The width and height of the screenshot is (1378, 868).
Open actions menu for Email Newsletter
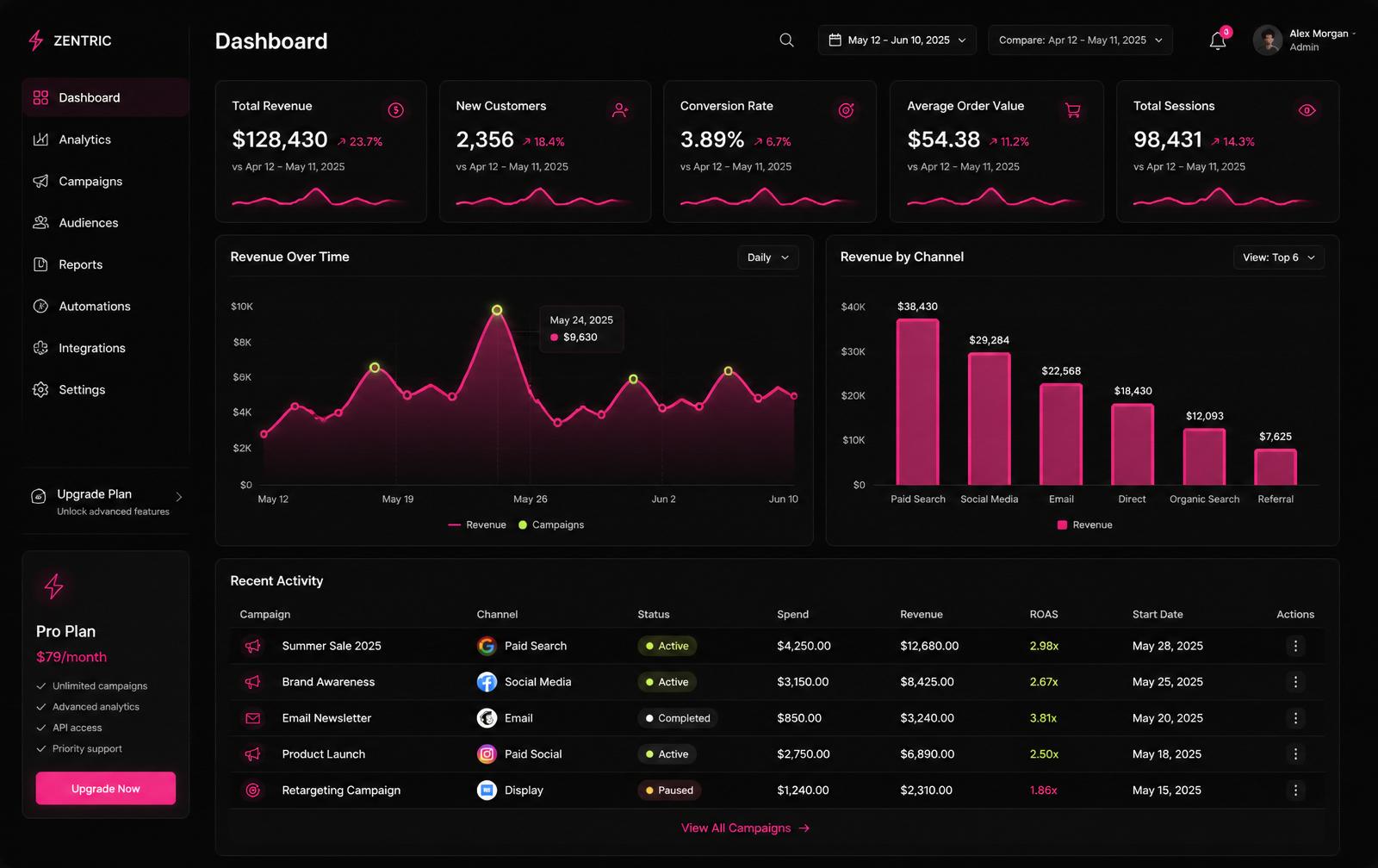(1295, 718)
